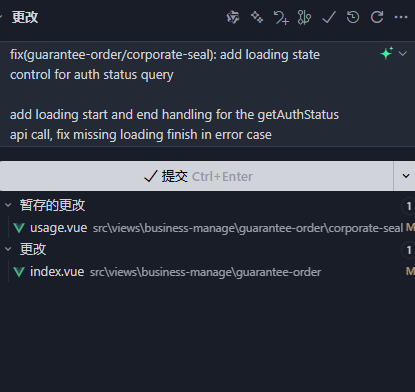Screen dimensions: 415x392
Task: Click the staged changes count badge
Action: coord(408,206)
